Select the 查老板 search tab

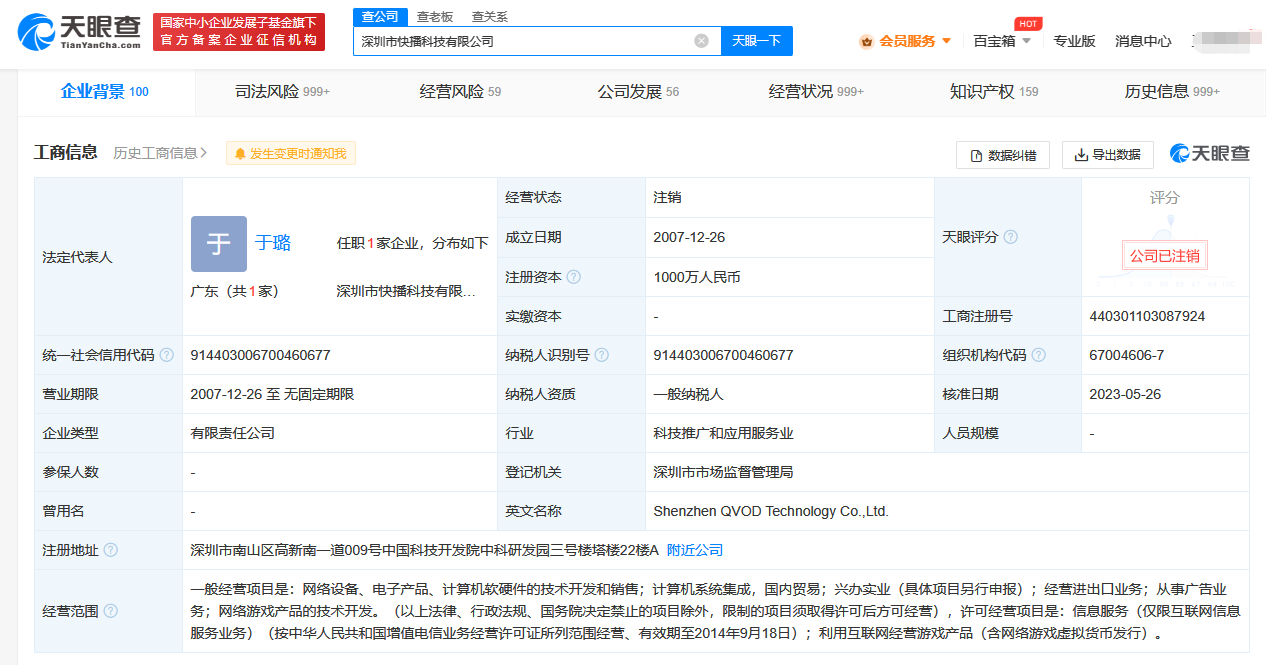pyautogui.click(x=435, y=16)
